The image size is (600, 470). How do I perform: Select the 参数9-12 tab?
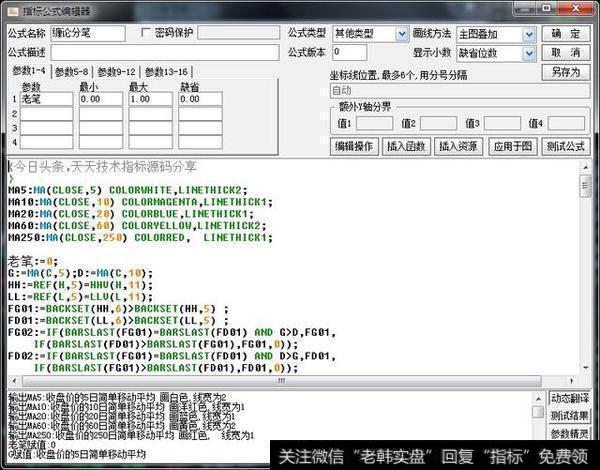coord(118,72)
